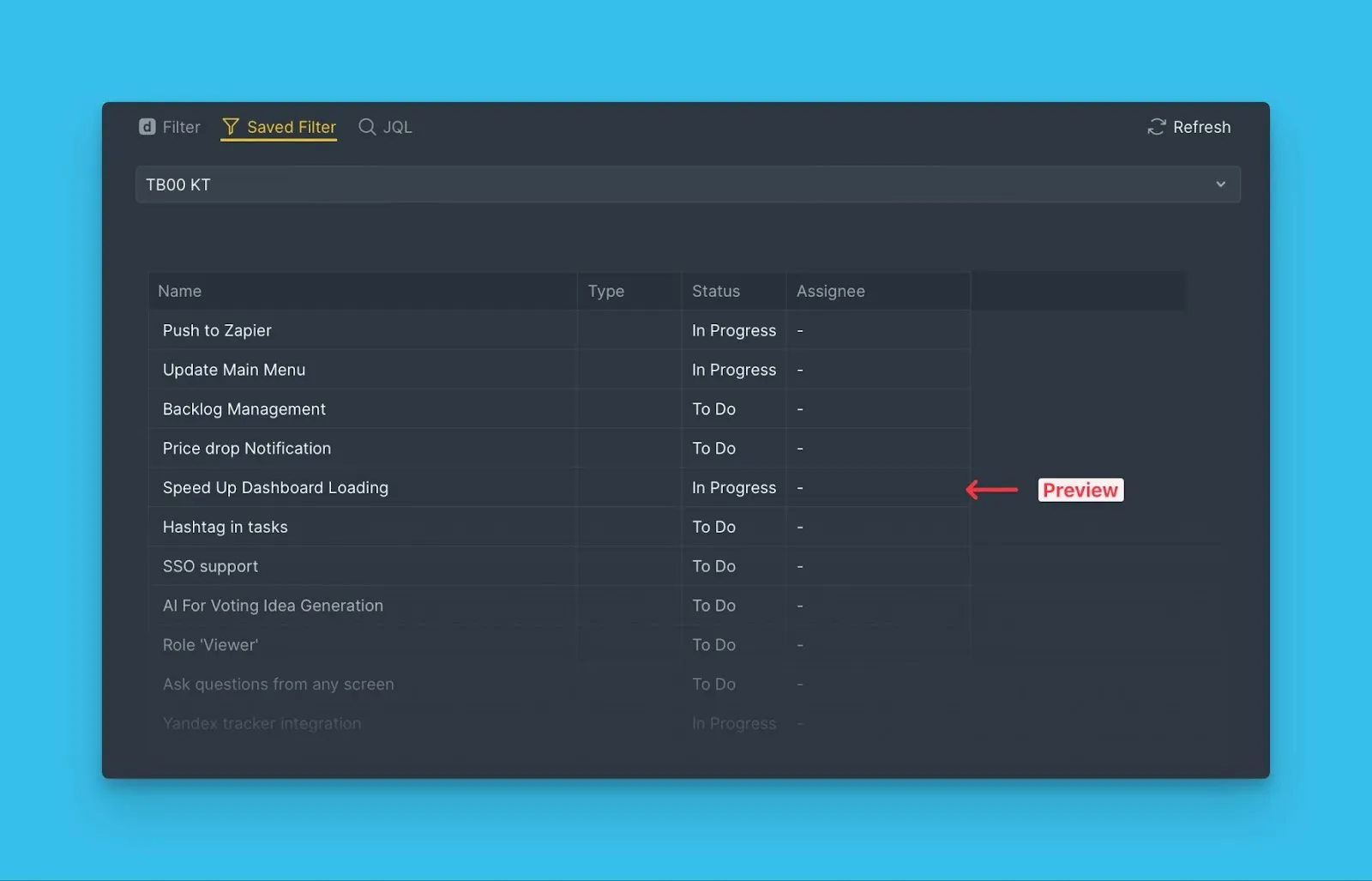Click the Name column header

coord(180,291)
